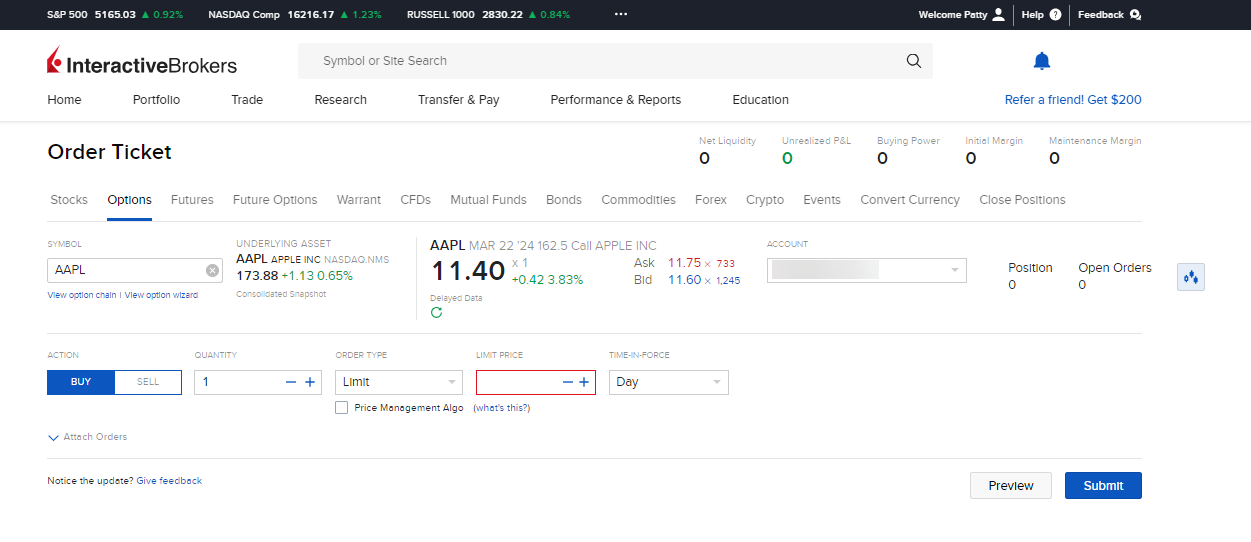Enable the Price Management Algo checkbox
The image size is (1251, 542).
click(x=342, y=408)
